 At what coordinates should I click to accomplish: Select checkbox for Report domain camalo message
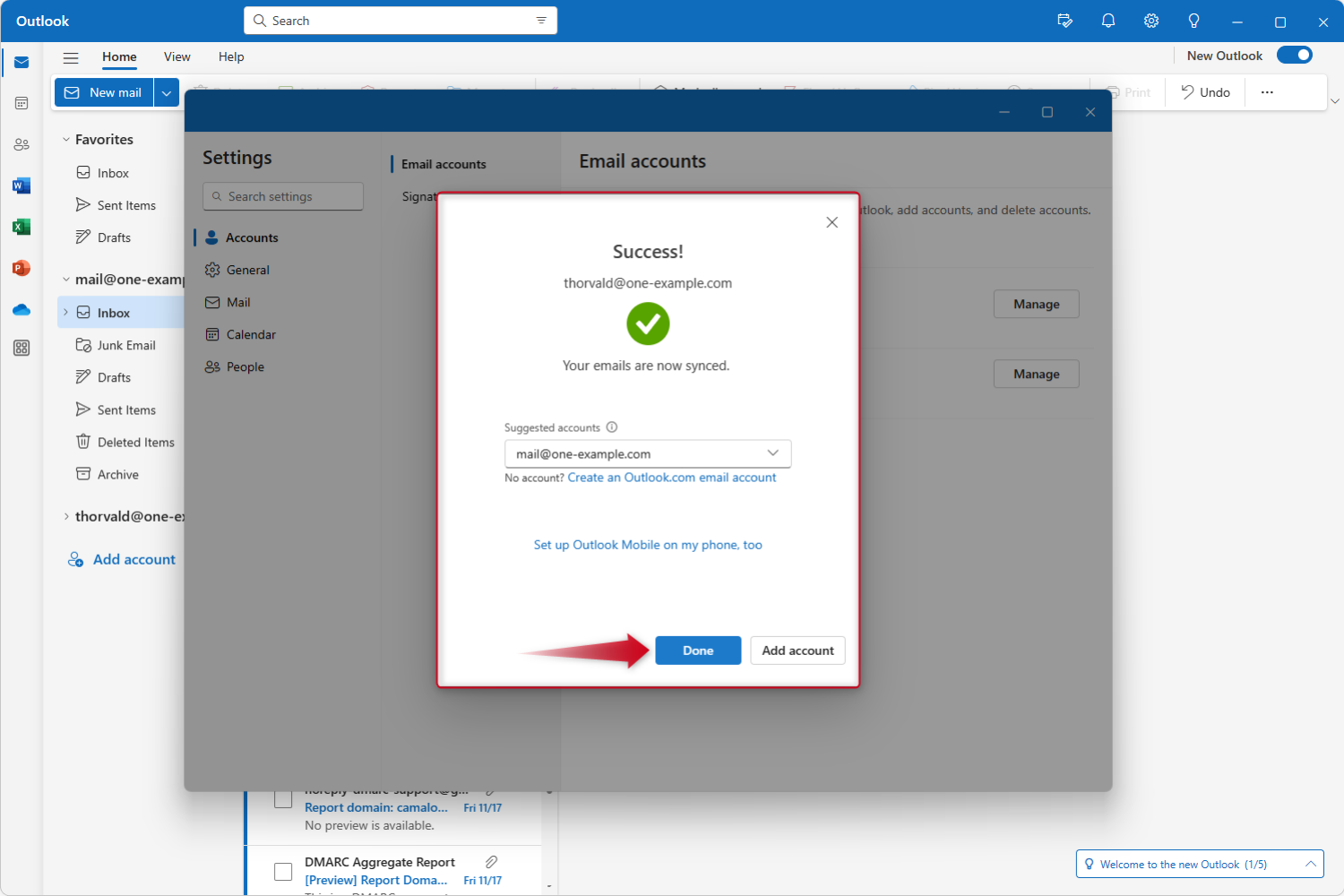[283, 799]
